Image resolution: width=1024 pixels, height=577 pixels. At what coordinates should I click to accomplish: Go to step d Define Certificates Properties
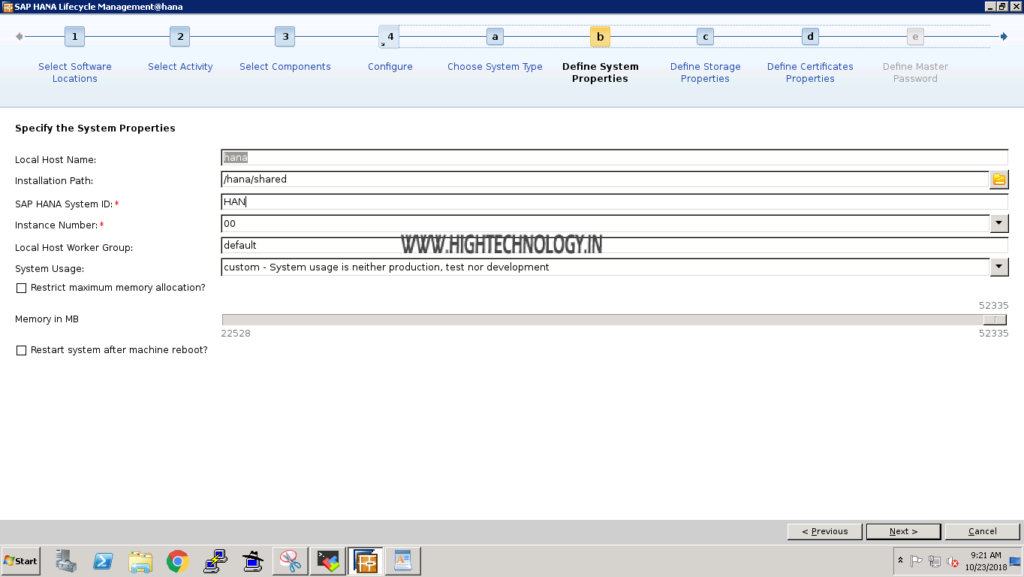click(810, 37)
